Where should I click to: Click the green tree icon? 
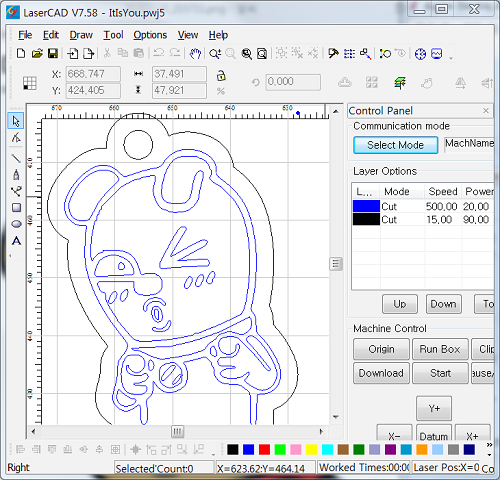400,82
